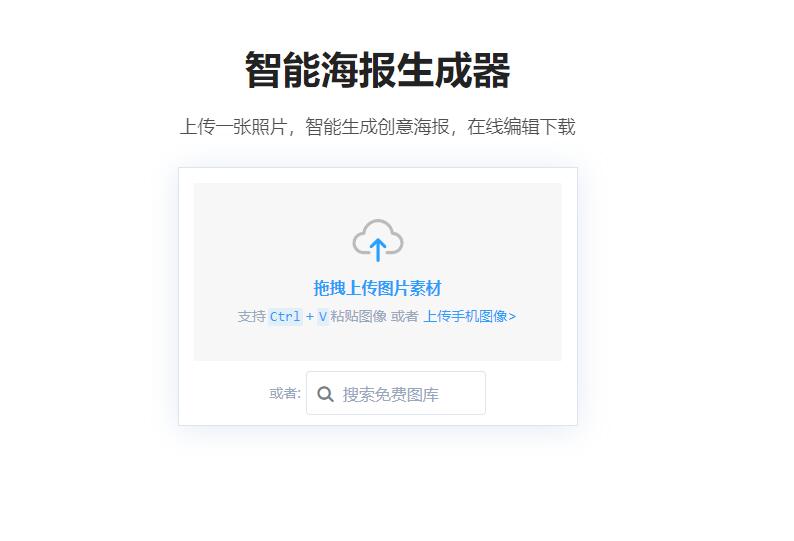Click the magnifying glass search icon
The image size is (794, 541).
click(325, 394)
